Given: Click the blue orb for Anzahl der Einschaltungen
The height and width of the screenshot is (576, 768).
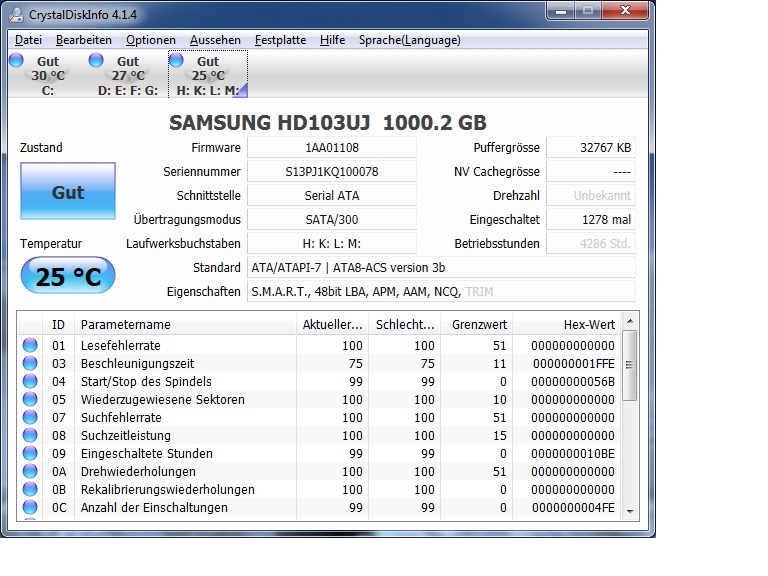Looking at the screenshot, I should click(30, 507).
